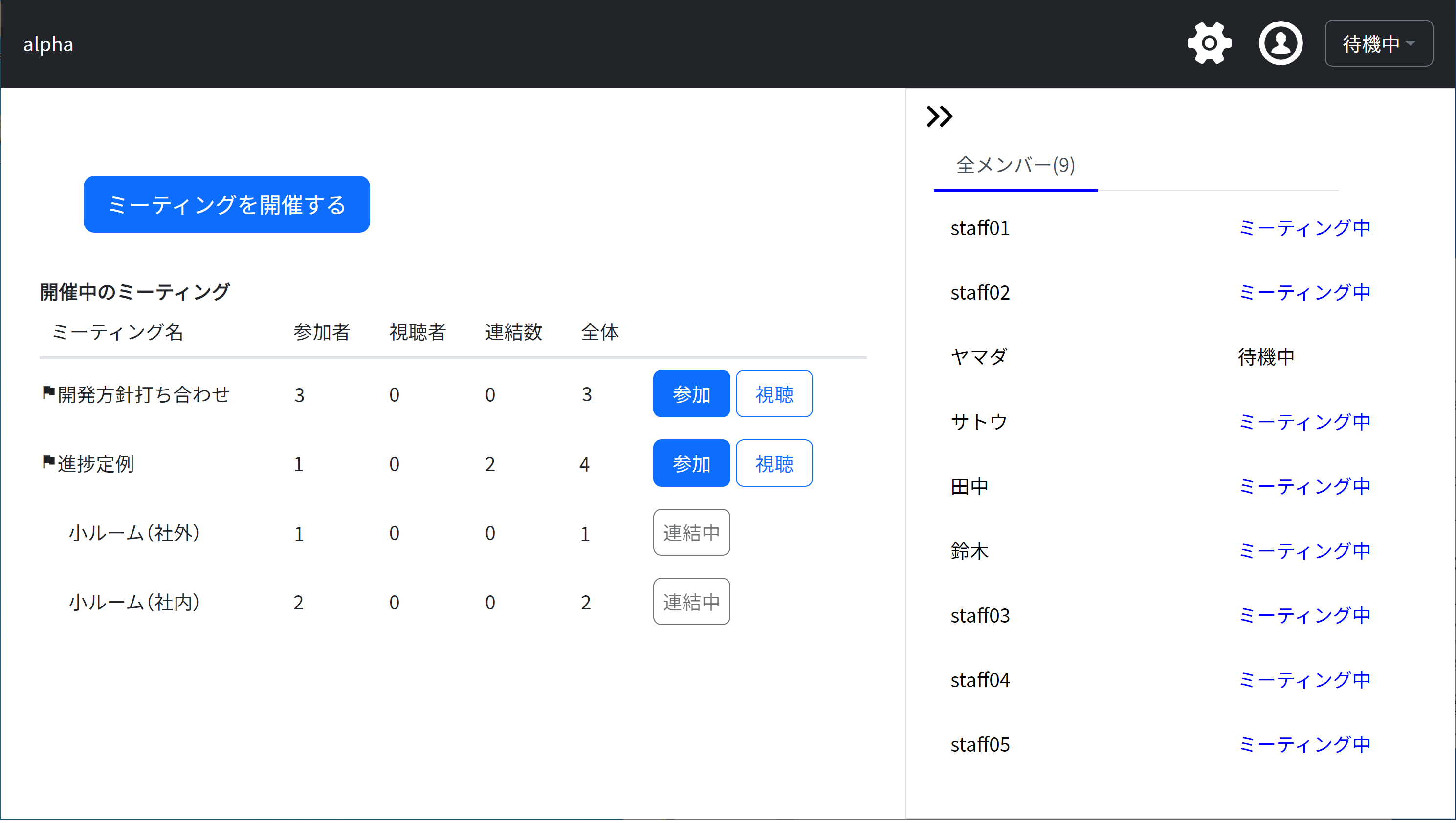Open staff04's ミーティング中 link
This screenshot has width=1456, height=823.
pos(1304,681)
